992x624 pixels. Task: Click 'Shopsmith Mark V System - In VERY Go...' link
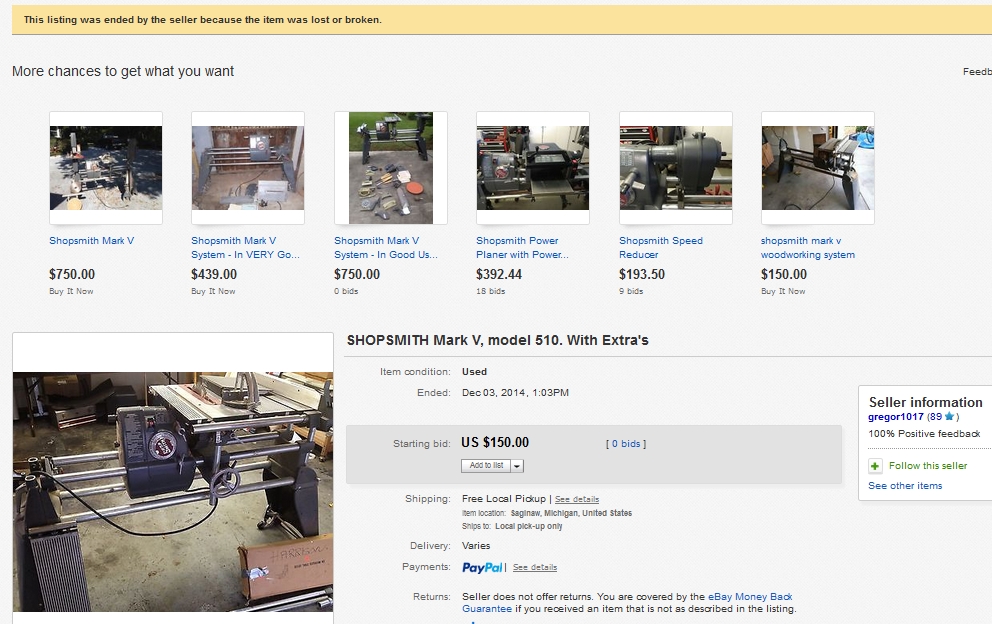245,247
